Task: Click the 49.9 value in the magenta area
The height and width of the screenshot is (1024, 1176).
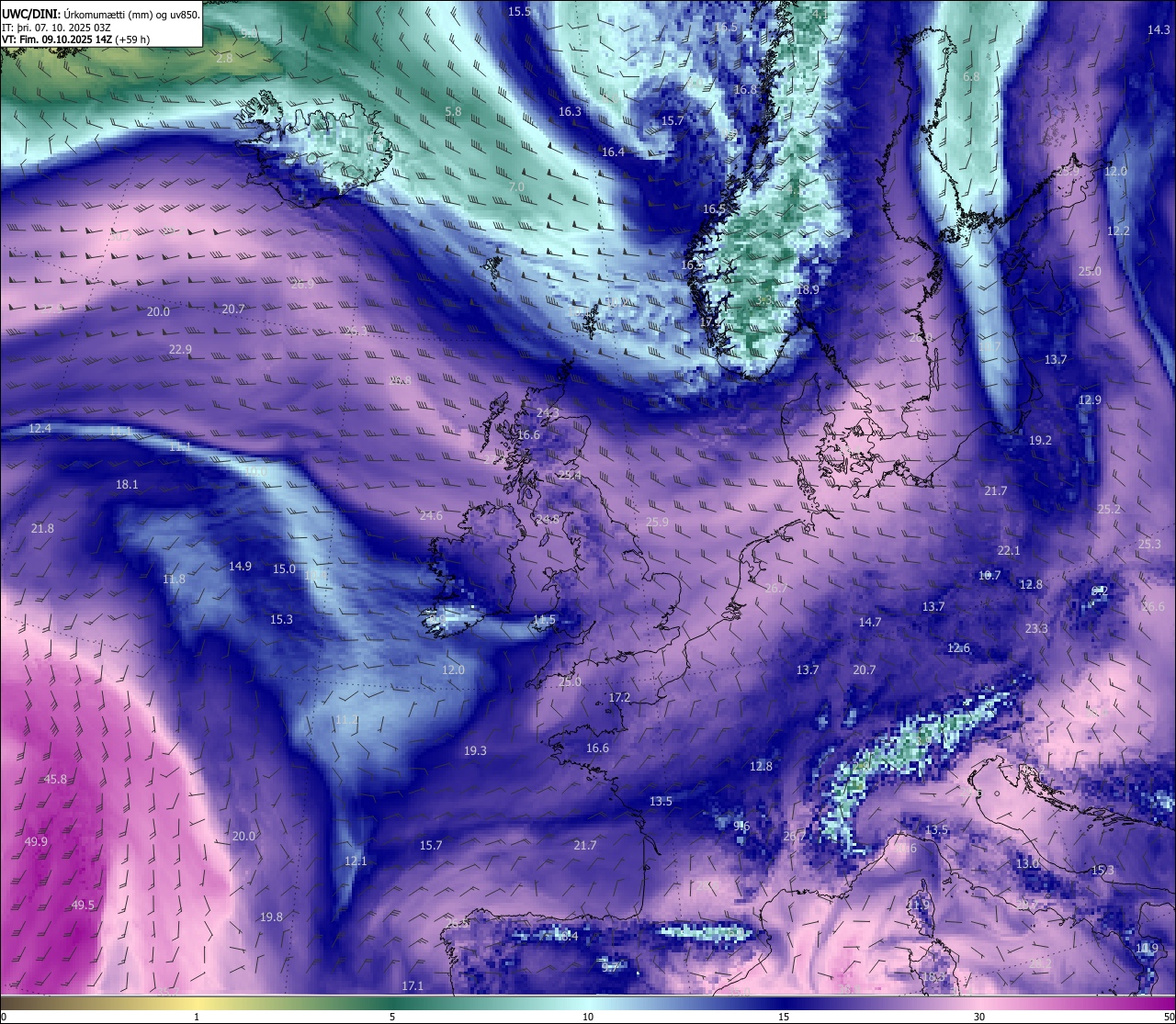Action: click(x=36, y=841)
